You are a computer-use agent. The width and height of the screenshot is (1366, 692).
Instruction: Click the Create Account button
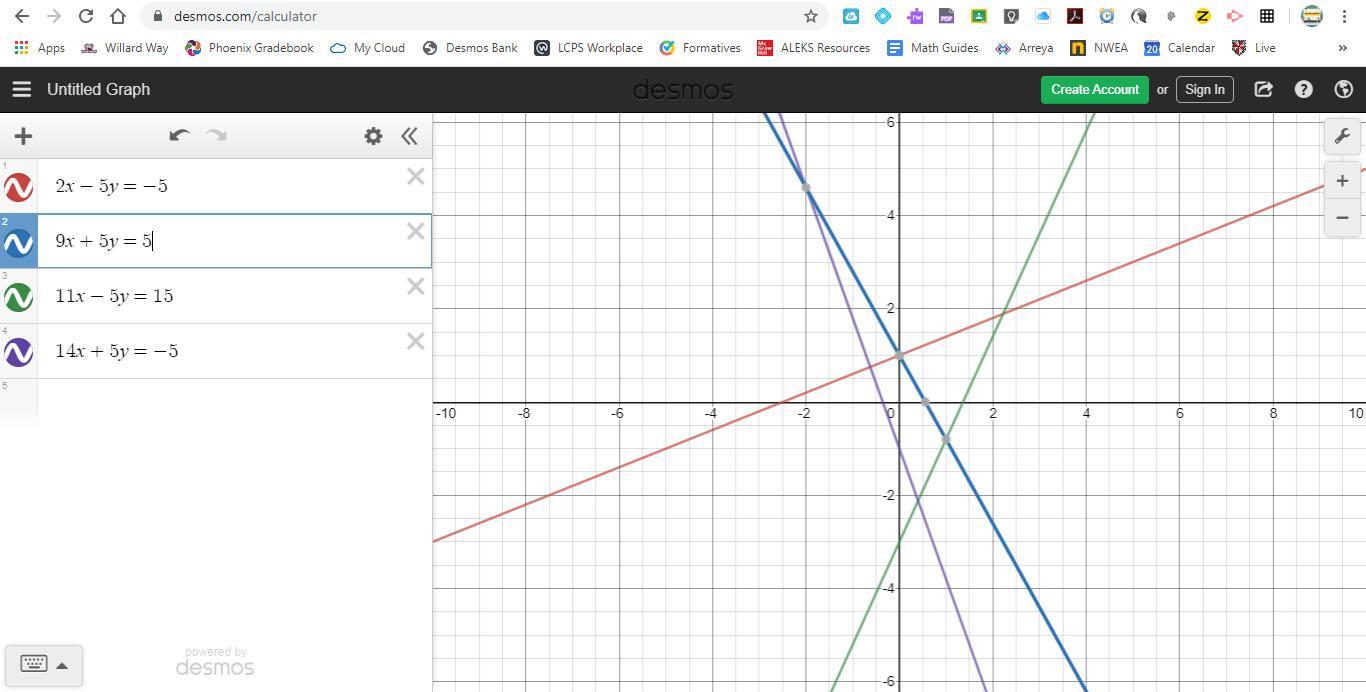click(x=1094, y=89)
